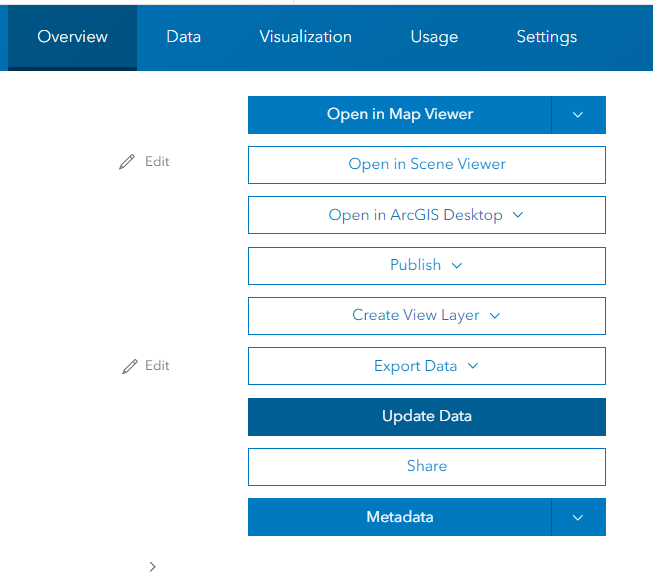Screen dimensions: 653x575
Task: Click the pencil icon beside Open in Scene Viewer
Action: click(x=126, y=162)
